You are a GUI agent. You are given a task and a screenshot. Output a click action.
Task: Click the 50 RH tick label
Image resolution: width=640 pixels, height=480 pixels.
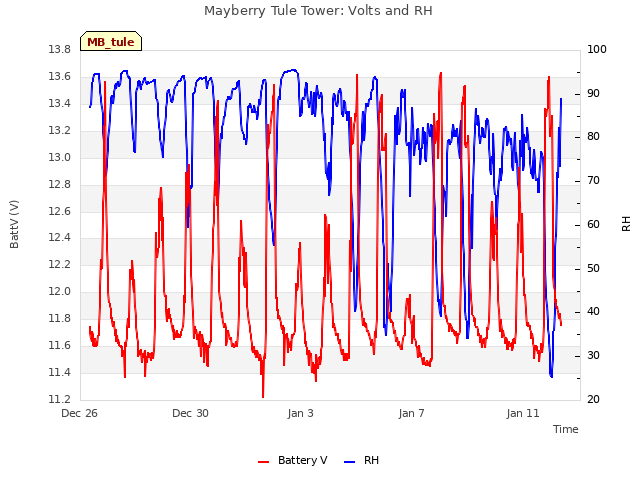[x=593, y=269]
